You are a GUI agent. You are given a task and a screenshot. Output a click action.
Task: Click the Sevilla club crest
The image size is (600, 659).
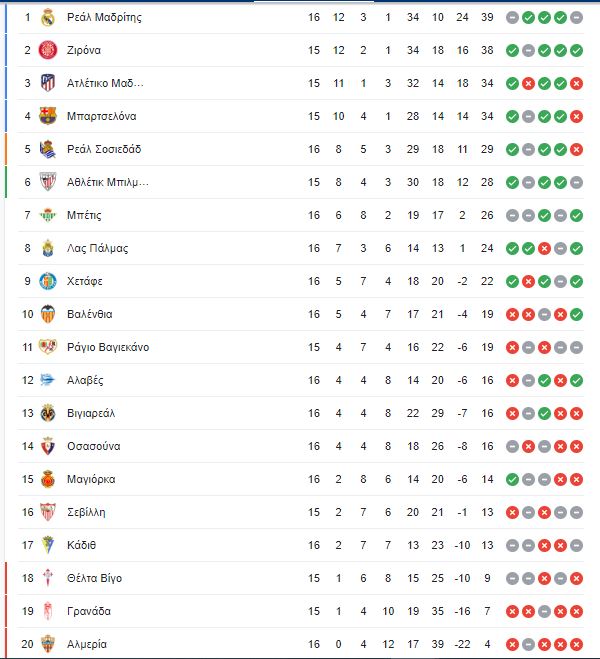click(48, 512)
